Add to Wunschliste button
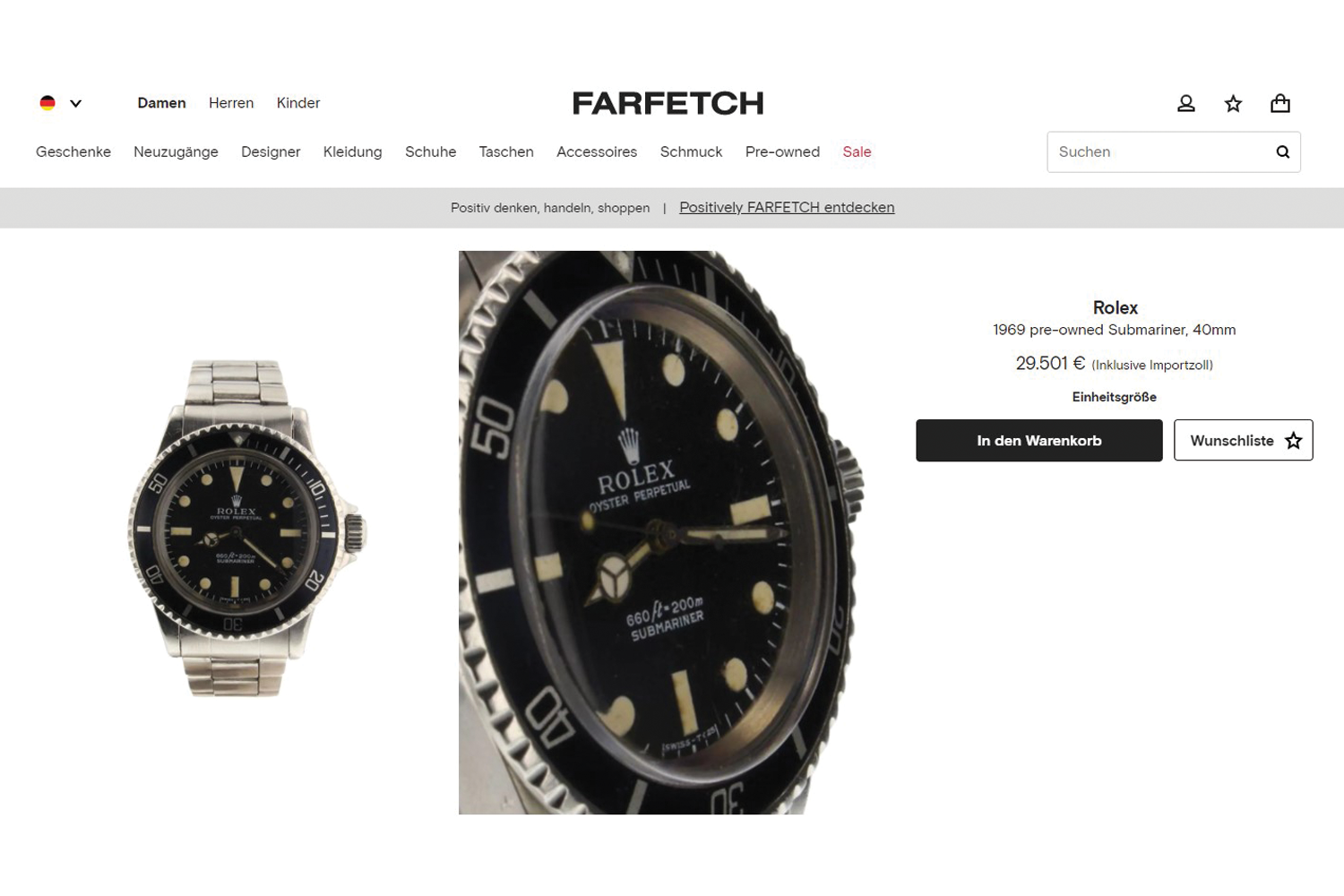The width and height of the screenshot is (1344, 896). pyautogui.click(x=1244, y=440)
